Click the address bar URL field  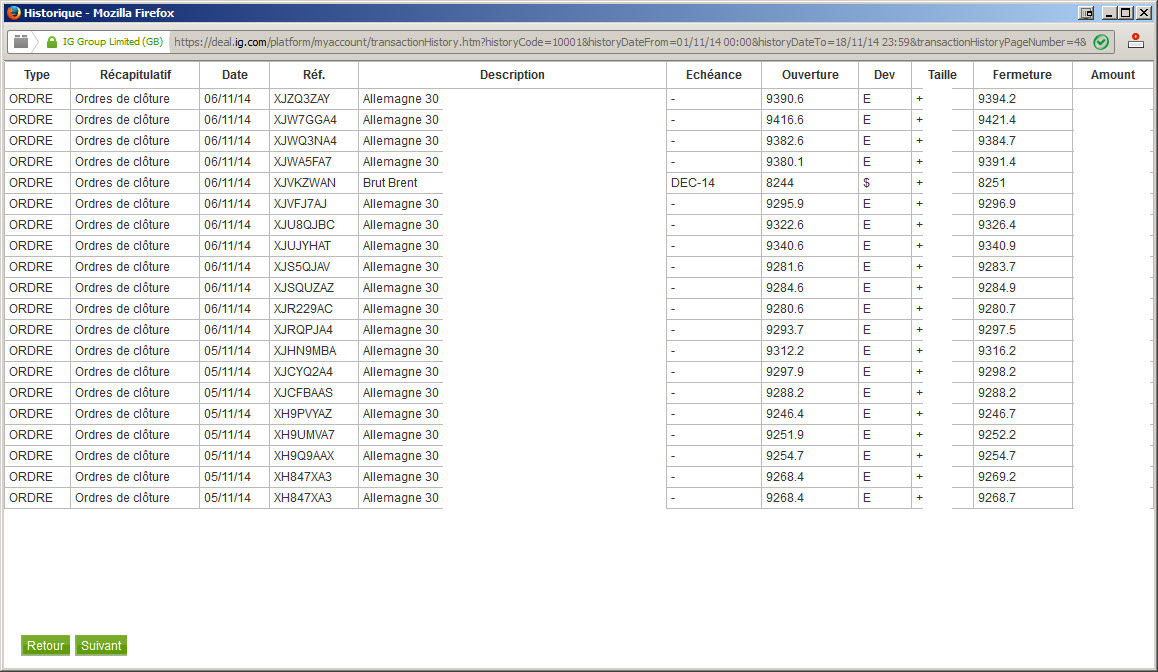pos(630,42)
